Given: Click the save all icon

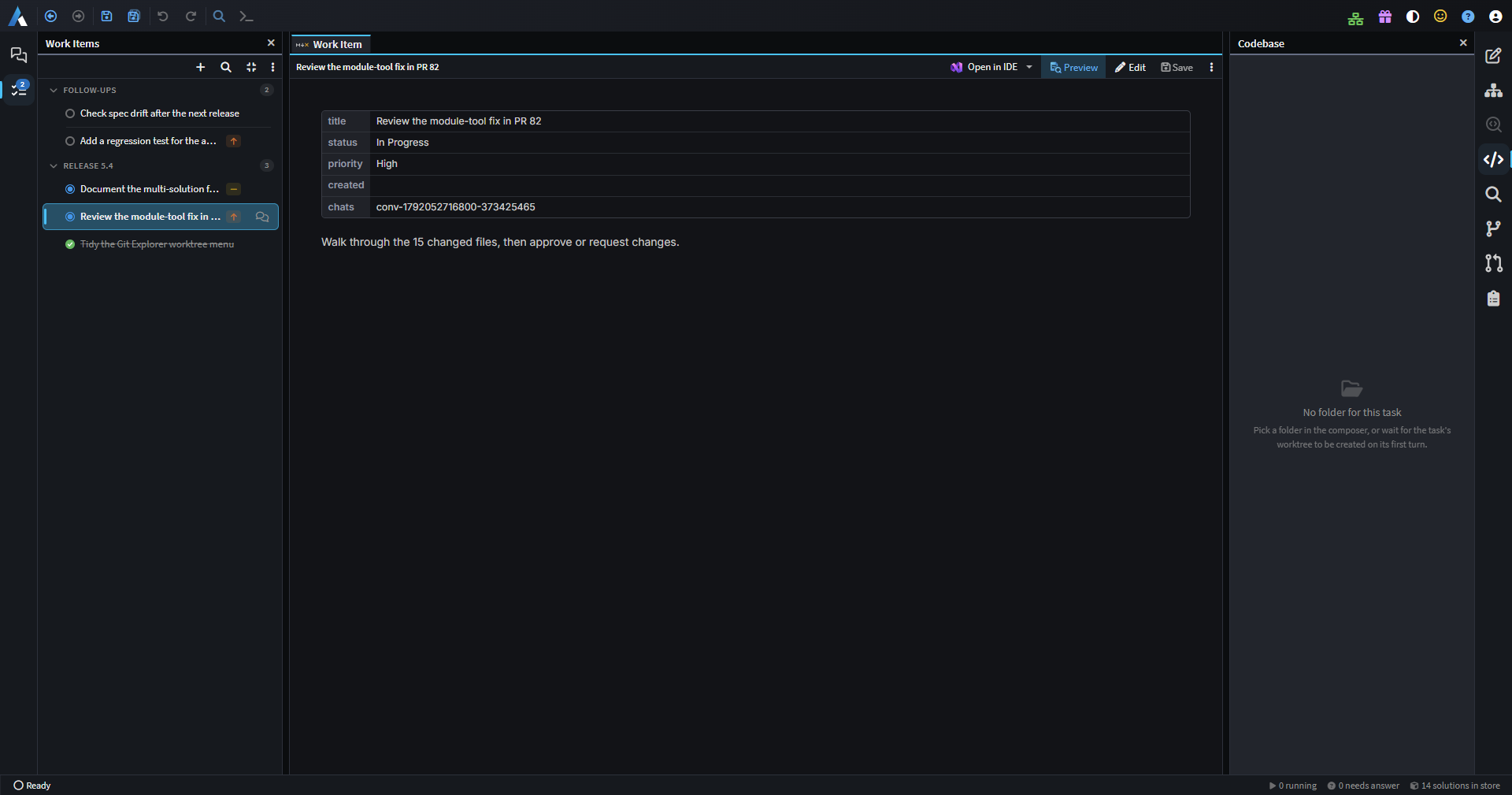Looking at the screenshot, I should point(134,16).
